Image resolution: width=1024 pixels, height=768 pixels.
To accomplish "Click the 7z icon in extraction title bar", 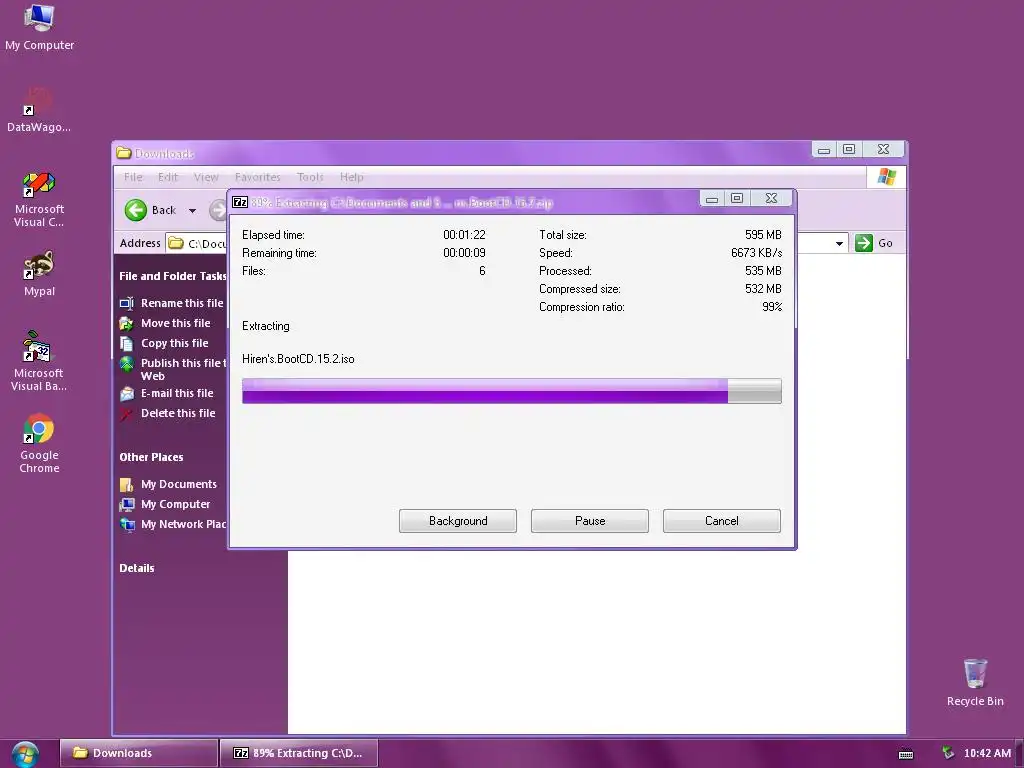I will 240,202.
